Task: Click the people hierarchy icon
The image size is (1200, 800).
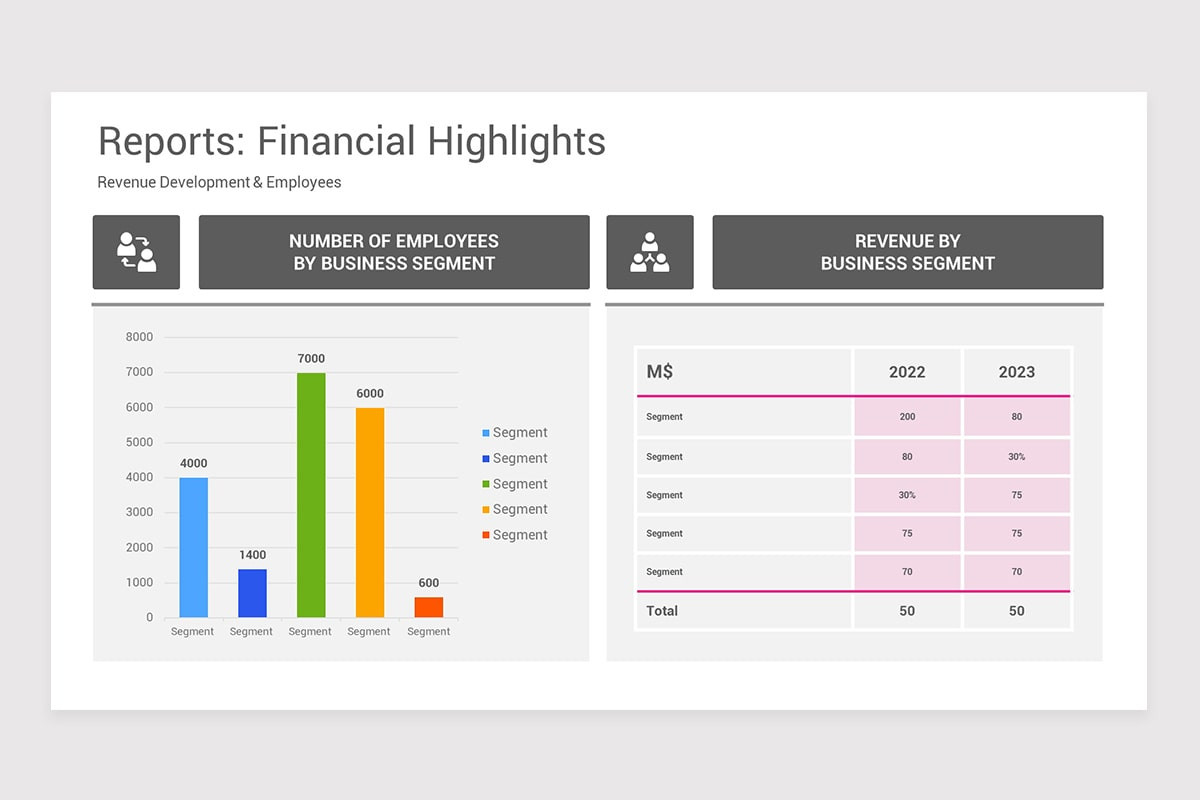Action: coord(650,252)
